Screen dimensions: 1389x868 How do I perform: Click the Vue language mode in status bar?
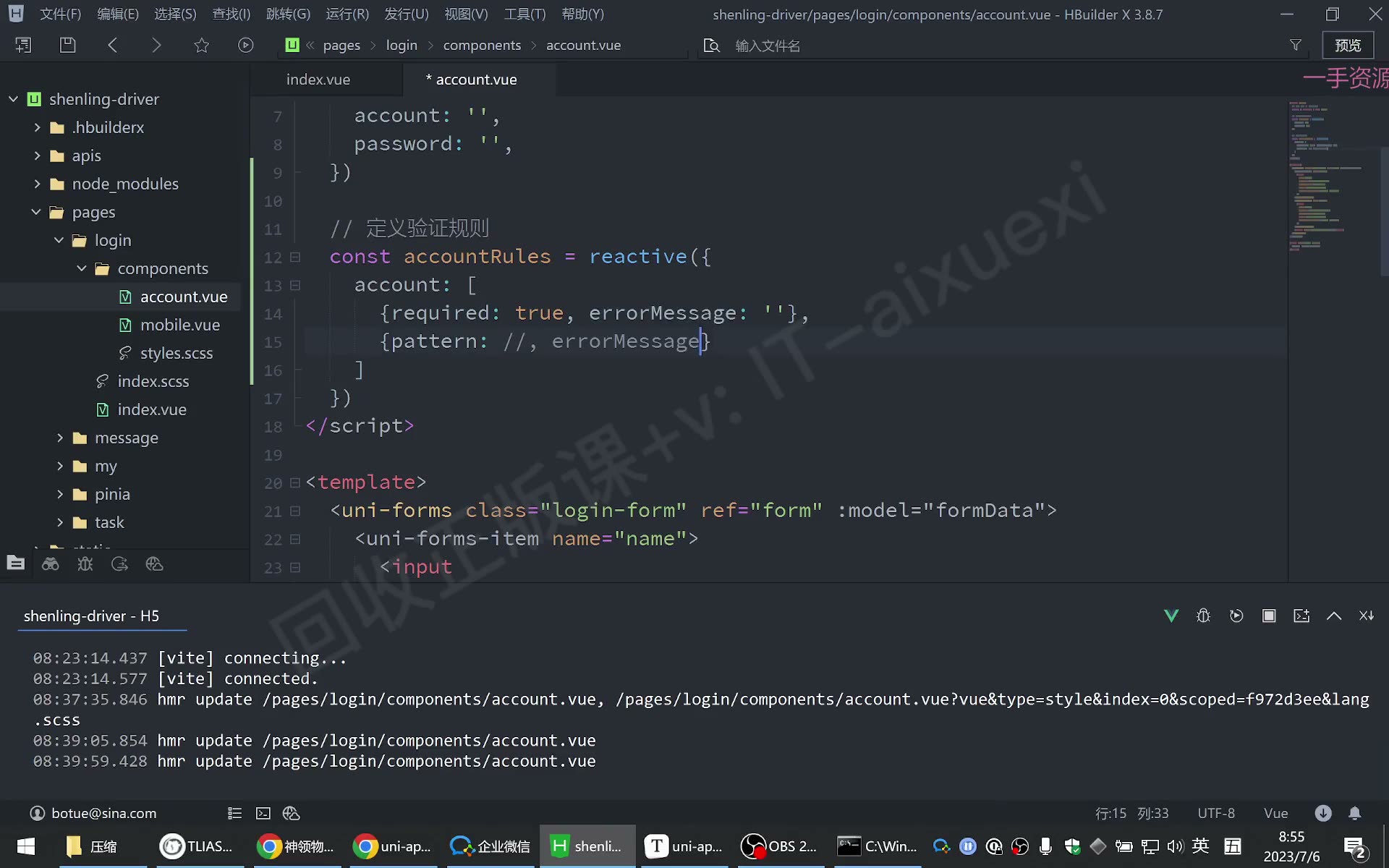(x=1275, y=813)
